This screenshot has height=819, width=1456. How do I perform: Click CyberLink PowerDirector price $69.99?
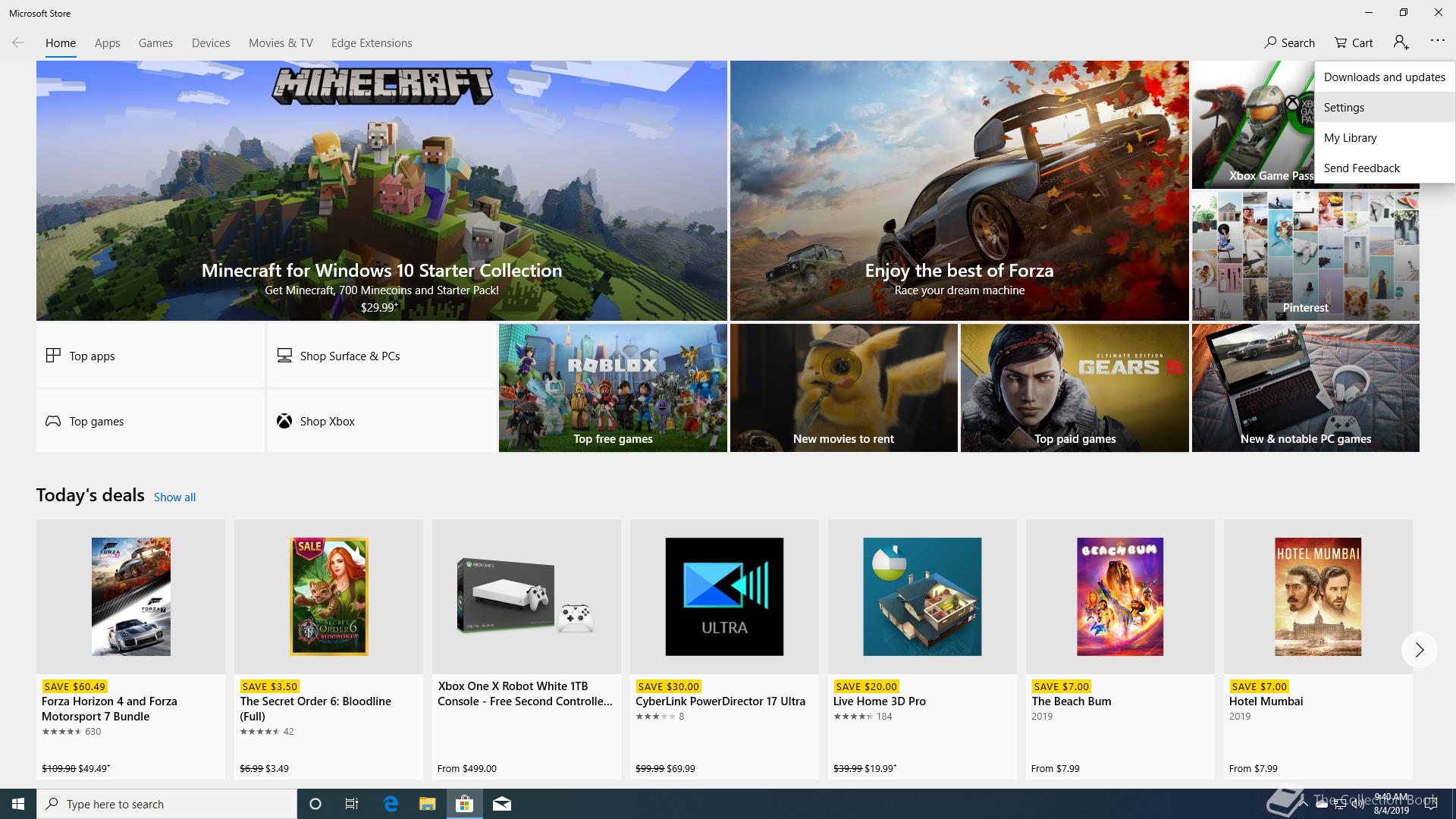681,768
